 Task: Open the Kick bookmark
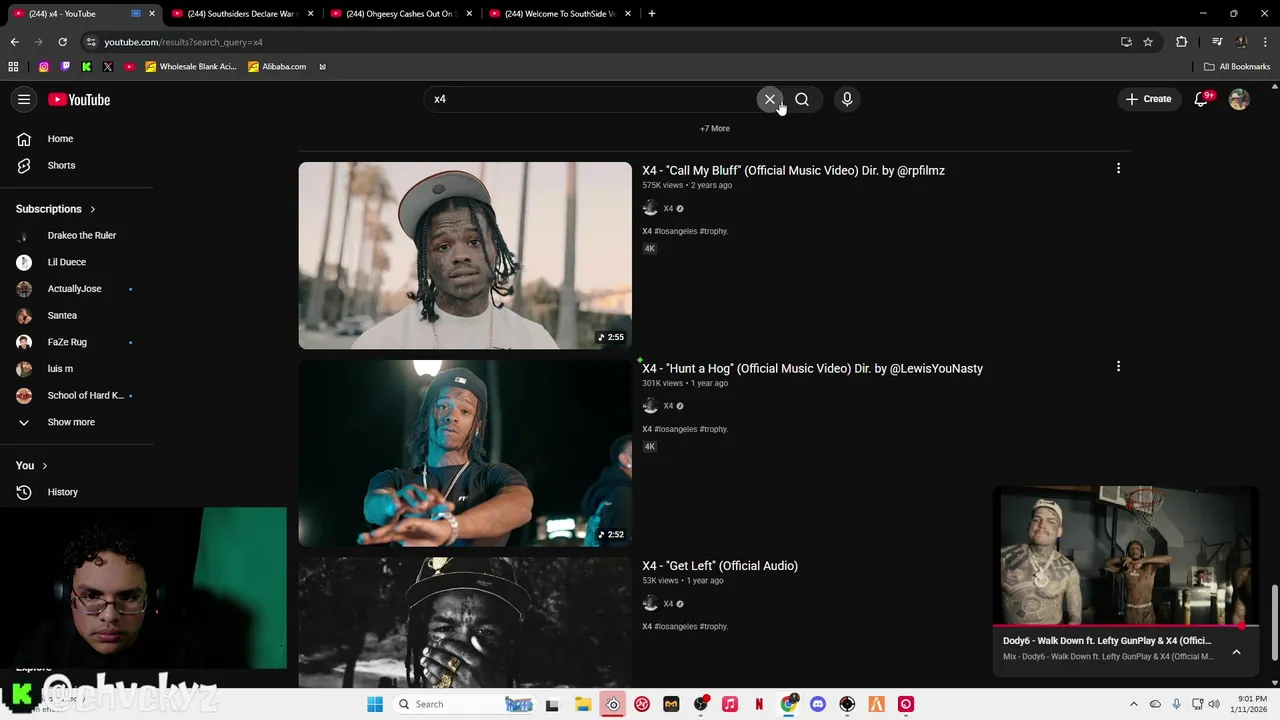[x=87, y=67]
